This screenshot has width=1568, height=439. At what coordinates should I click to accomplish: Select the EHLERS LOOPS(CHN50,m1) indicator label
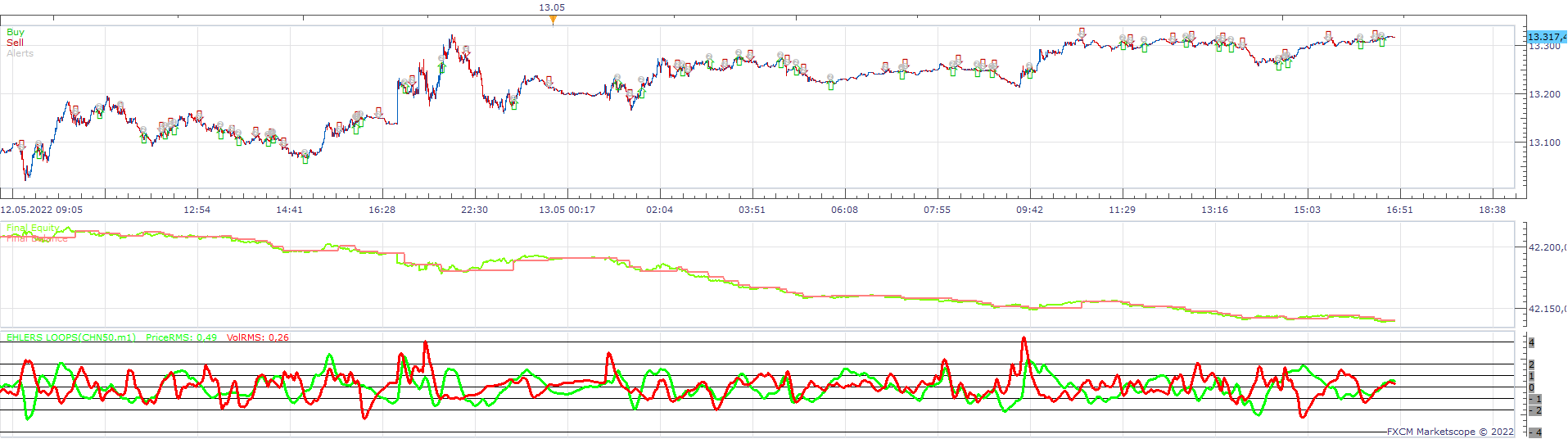(72, 337)
